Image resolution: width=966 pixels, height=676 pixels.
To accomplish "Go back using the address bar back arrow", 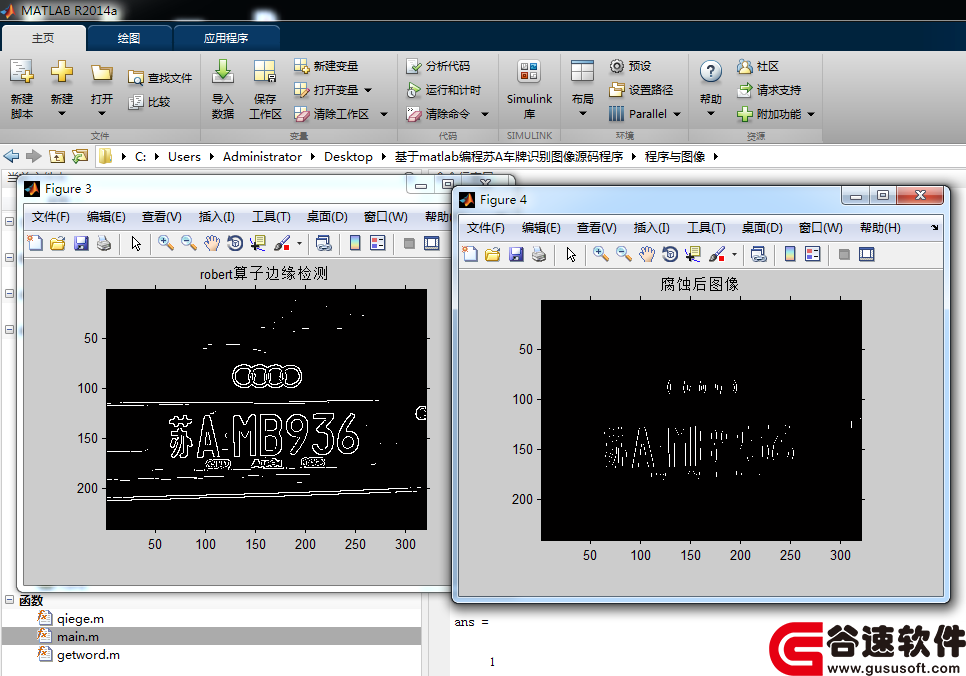I will click(x=12, y=157).
